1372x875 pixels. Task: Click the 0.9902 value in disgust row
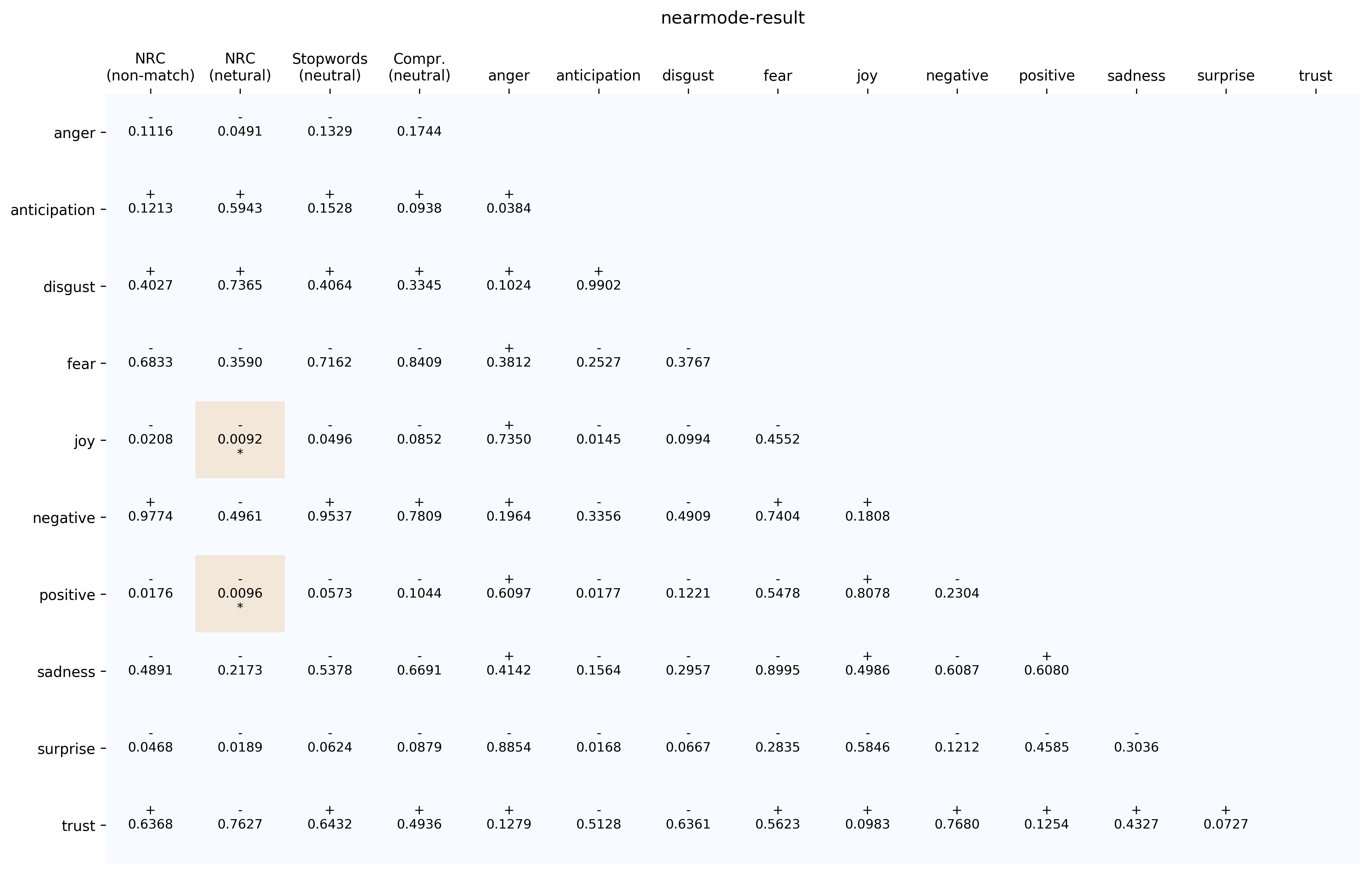(598, 285)
